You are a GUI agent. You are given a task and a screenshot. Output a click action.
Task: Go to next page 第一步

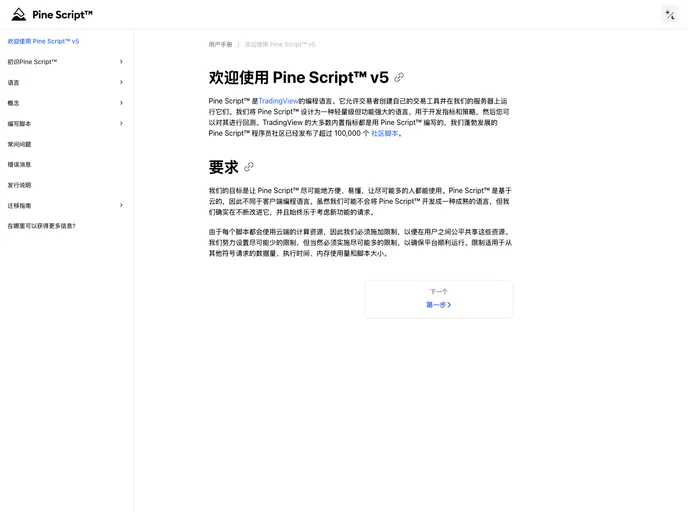439,299
